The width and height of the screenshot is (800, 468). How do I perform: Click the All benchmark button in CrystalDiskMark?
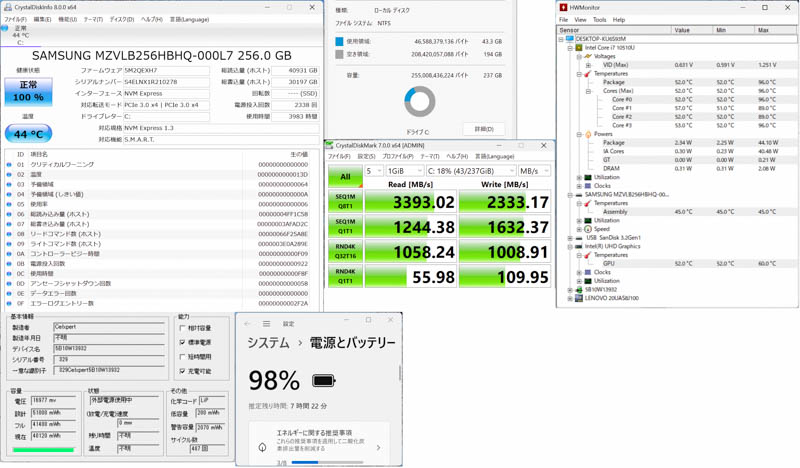(x=345, y=176)
